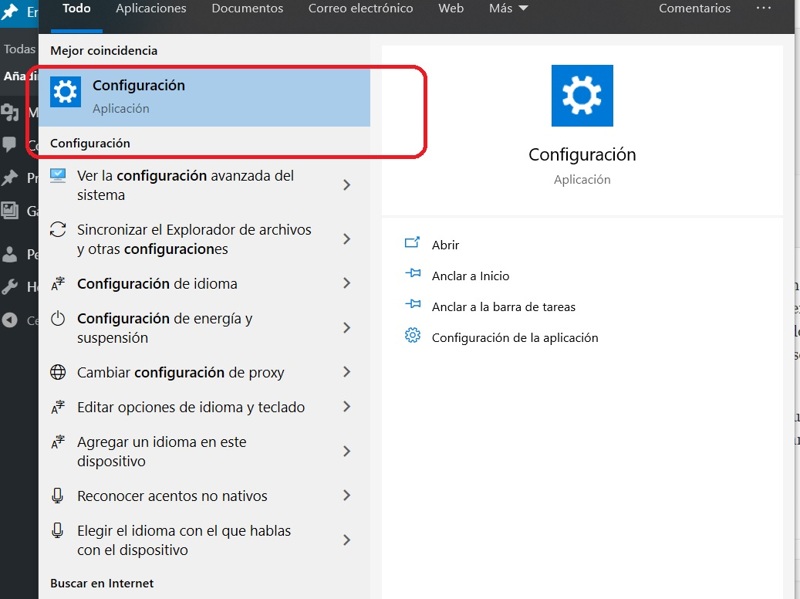Switch to the Aplicaciones tab
Screen dimensions: 800x599
151,9
